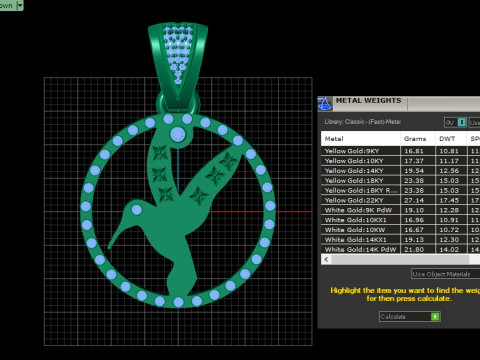The width and height of the screenshot is (480, 360).
Task: Click the 17.37 grams value
Action: coord(414,161)
